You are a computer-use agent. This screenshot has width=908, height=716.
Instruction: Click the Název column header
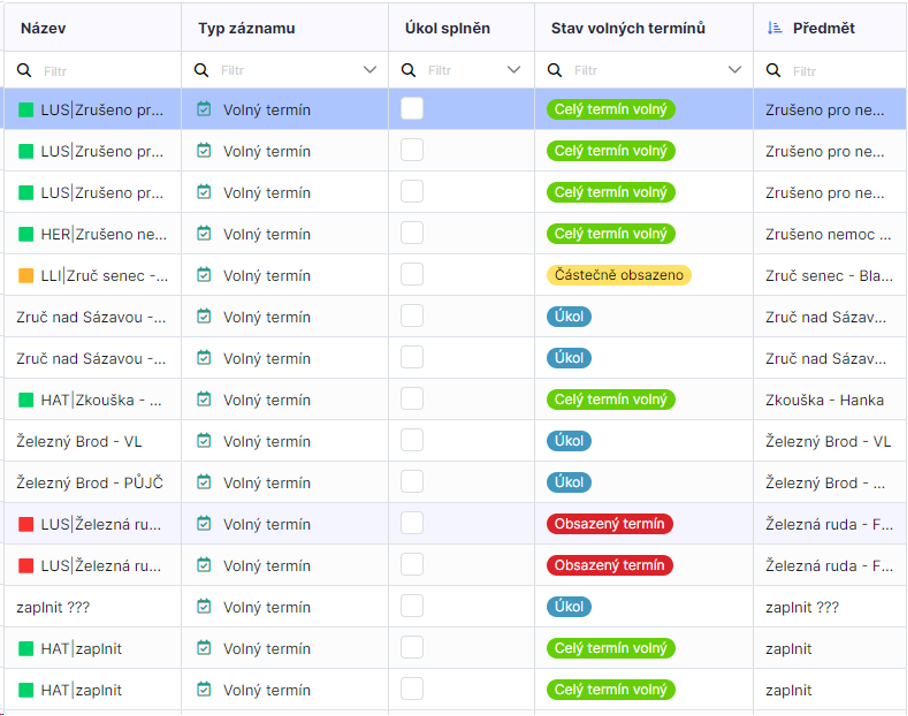click(x=43, y=29)
